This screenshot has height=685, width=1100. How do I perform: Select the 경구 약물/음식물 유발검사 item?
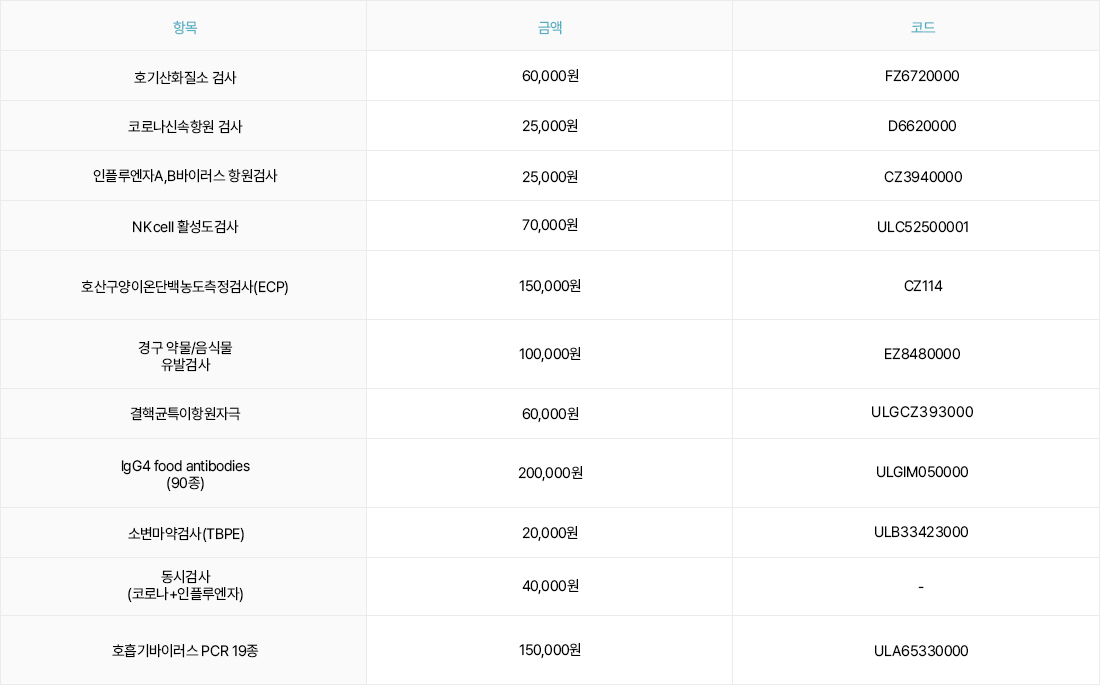tap(185, 356)
